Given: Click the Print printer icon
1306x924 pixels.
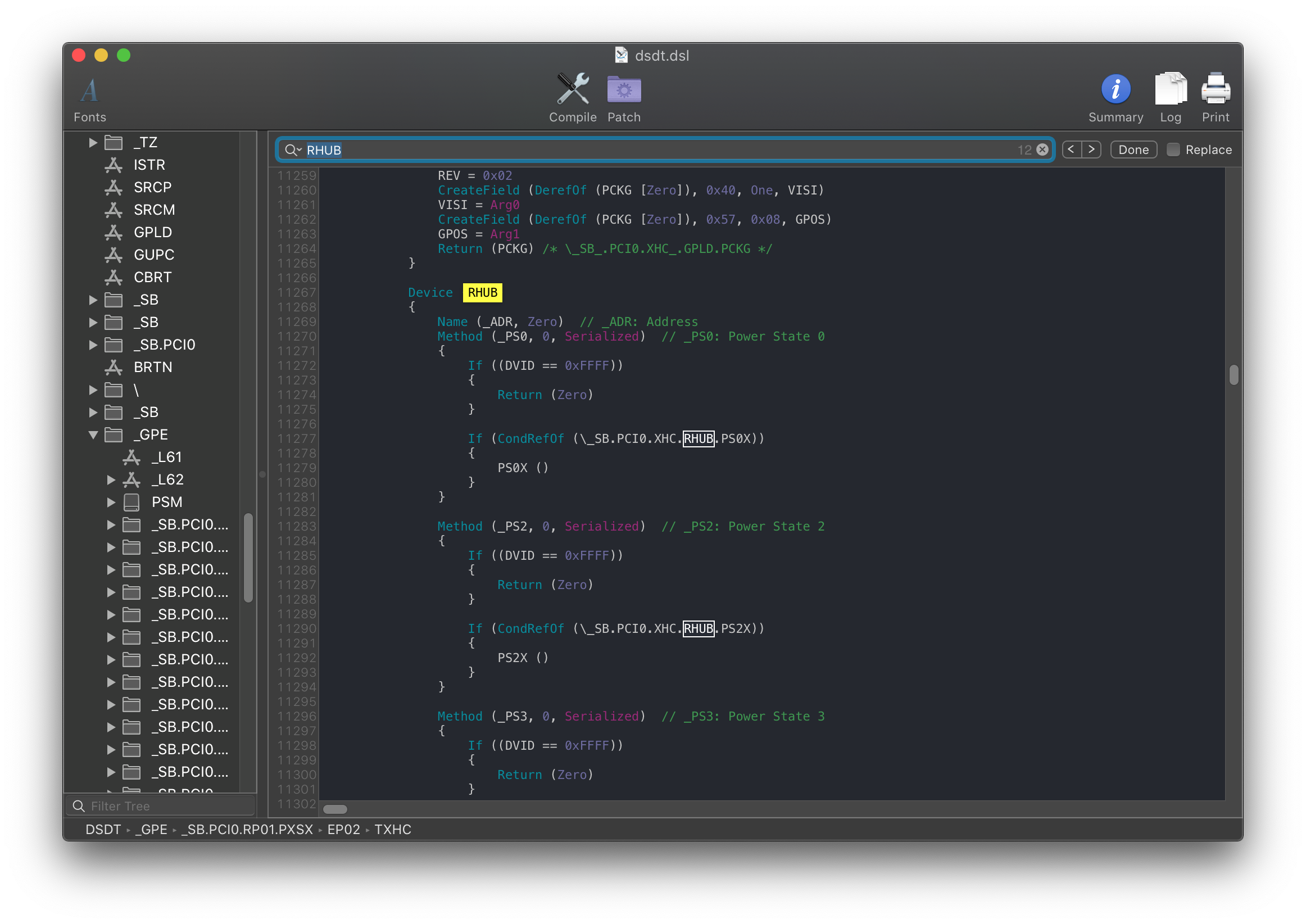Looking at the screenshot, I should click(x=1215, y=89).
